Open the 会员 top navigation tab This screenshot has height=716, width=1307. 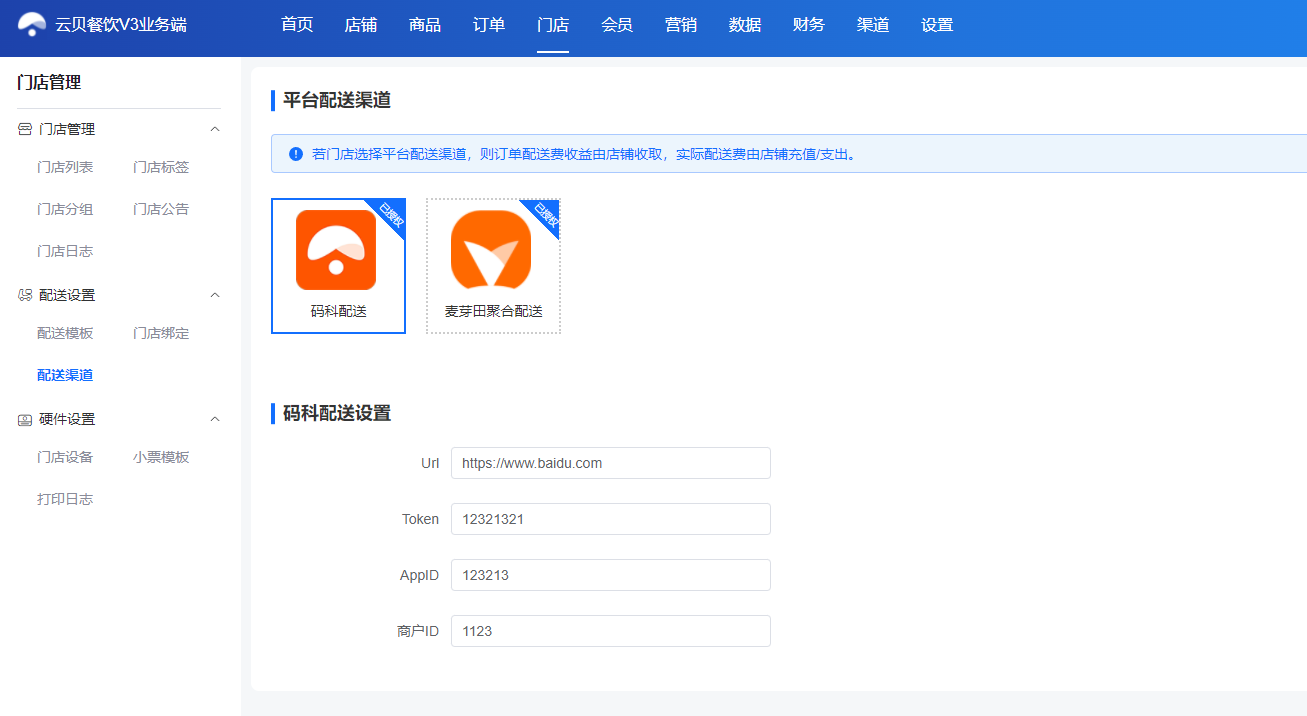[x=617, y=25]
